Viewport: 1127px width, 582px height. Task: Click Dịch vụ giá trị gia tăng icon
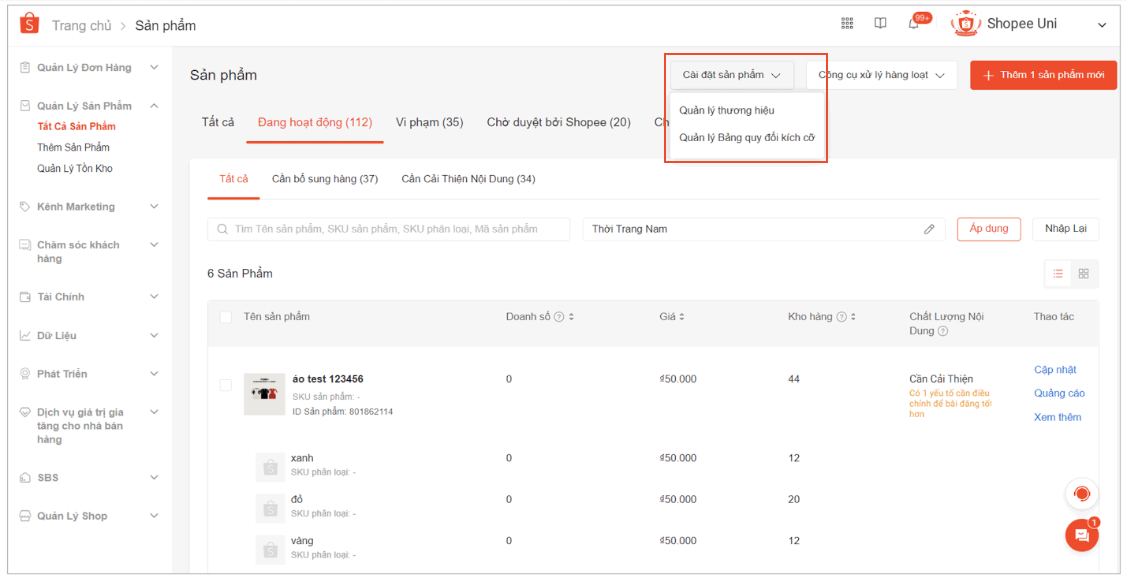pos(25,412)
